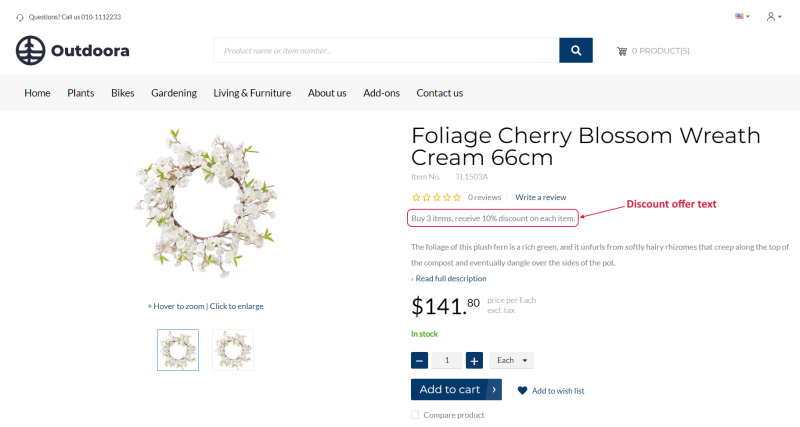Expand the user account dropdown
The height and width of the screenshot is (427, 800).
773,16
